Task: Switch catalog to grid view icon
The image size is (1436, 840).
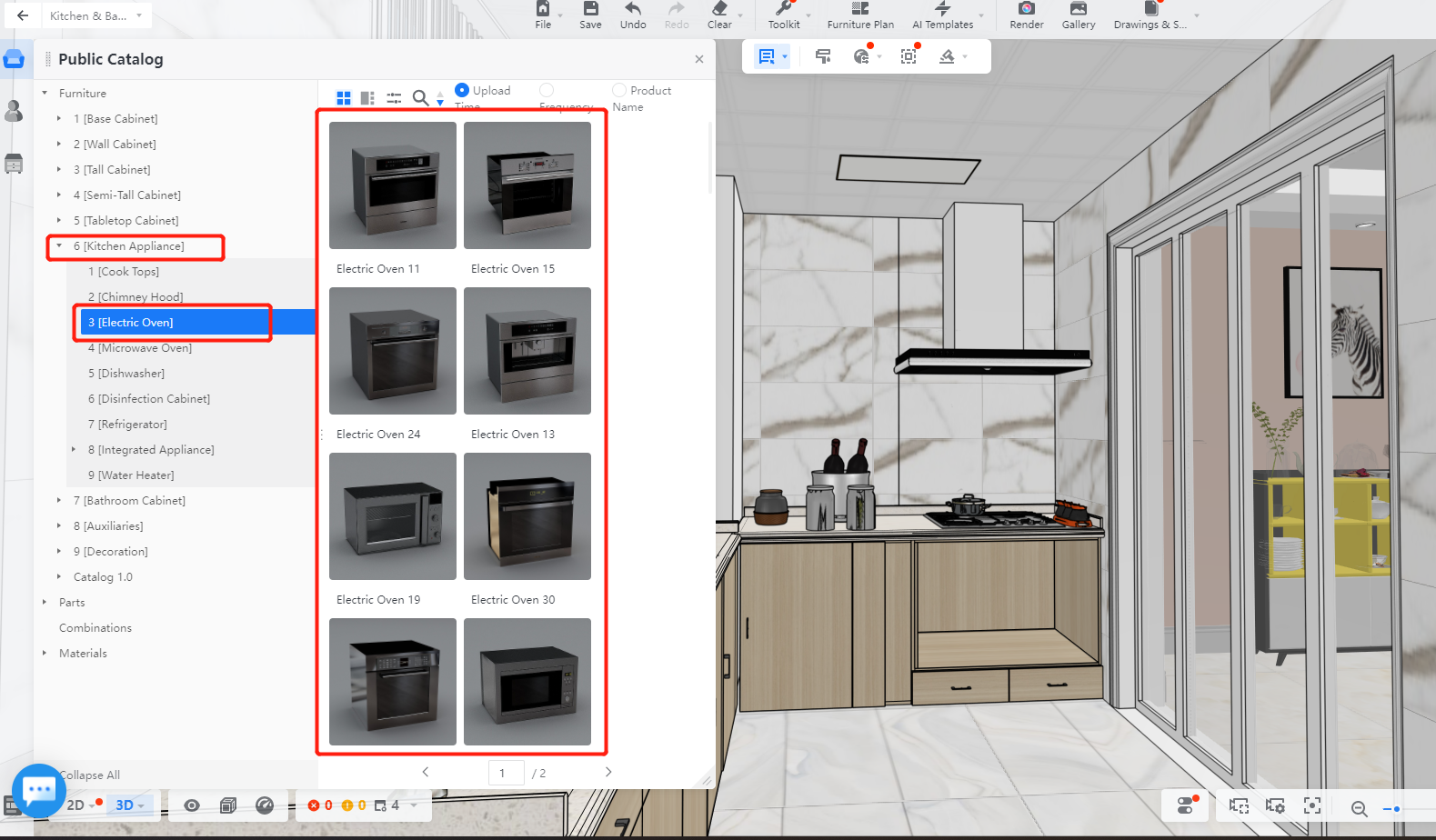Action: click(x=344, y=97)
